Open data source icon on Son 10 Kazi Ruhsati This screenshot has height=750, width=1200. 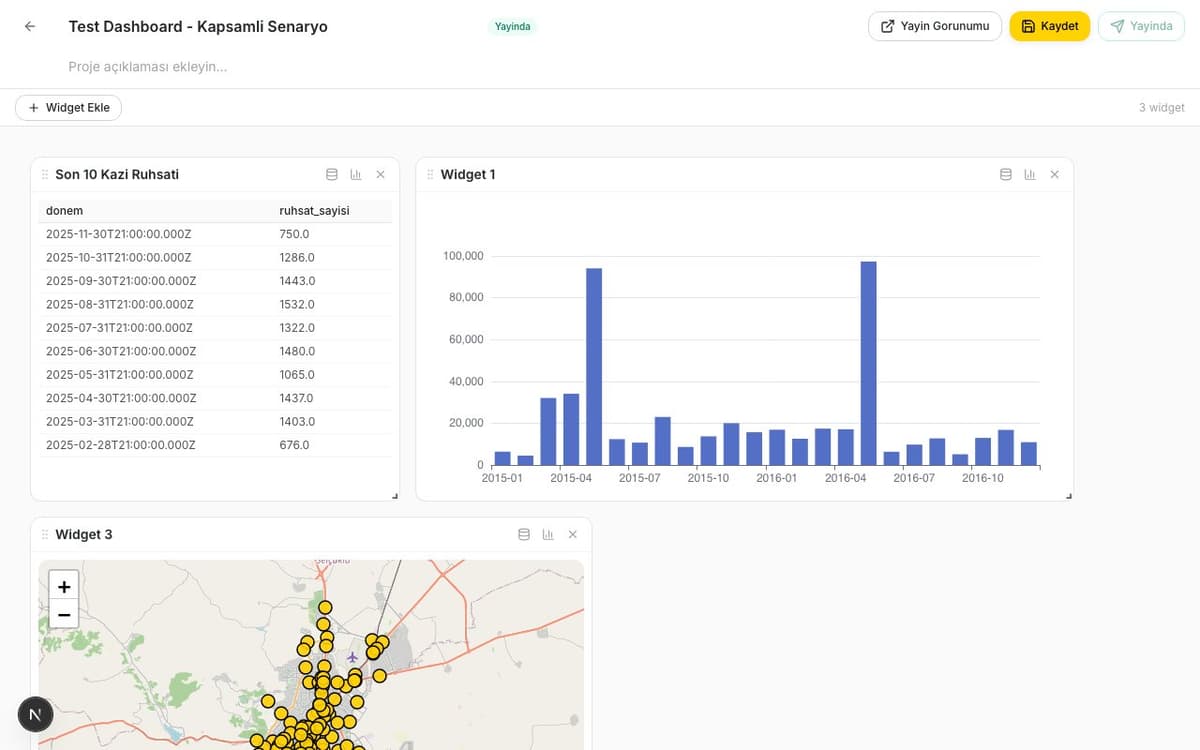tap(332, 174)
